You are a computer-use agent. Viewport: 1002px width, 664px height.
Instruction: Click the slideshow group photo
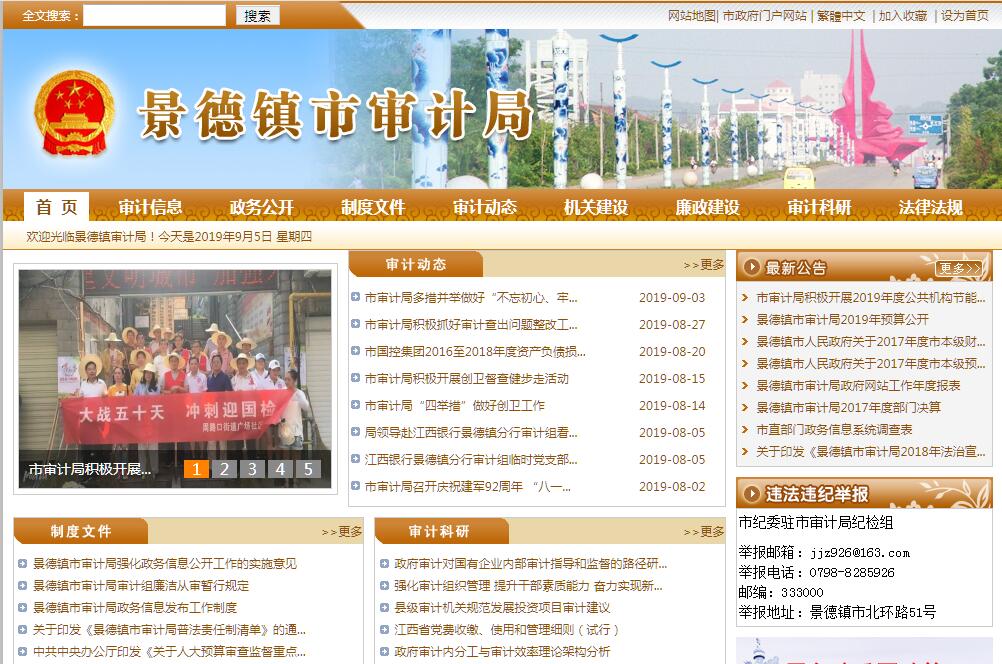174,370
